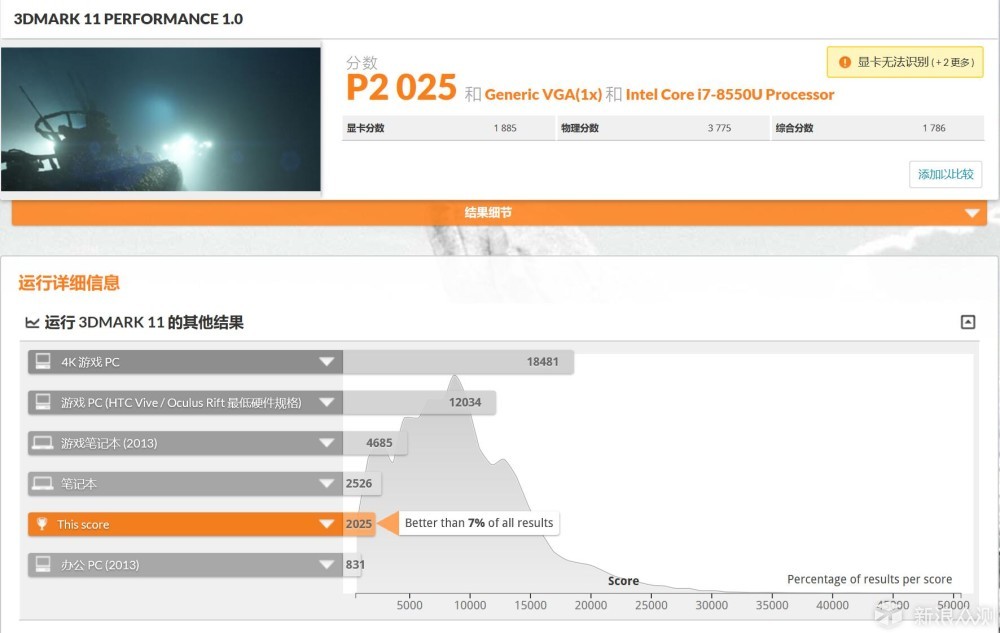Viewport: 1000px width, 633px height.
Task: Open the '显卡无法识别 (+2更多)' warning notice
Action: [x=905, y=62]
